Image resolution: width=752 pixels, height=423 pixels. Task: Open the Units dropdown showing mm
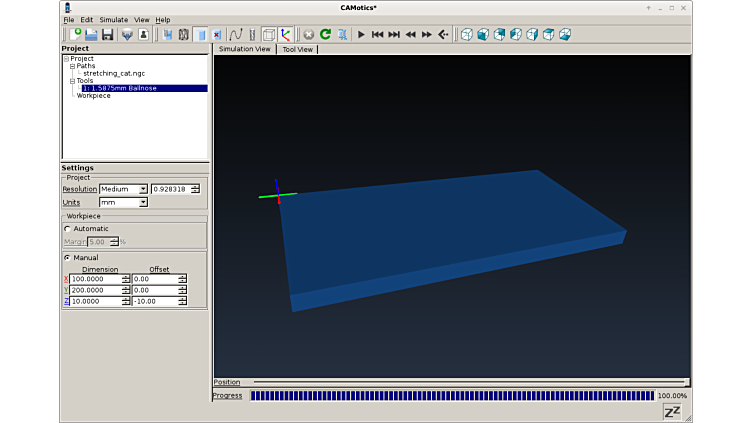pos(123,203)
